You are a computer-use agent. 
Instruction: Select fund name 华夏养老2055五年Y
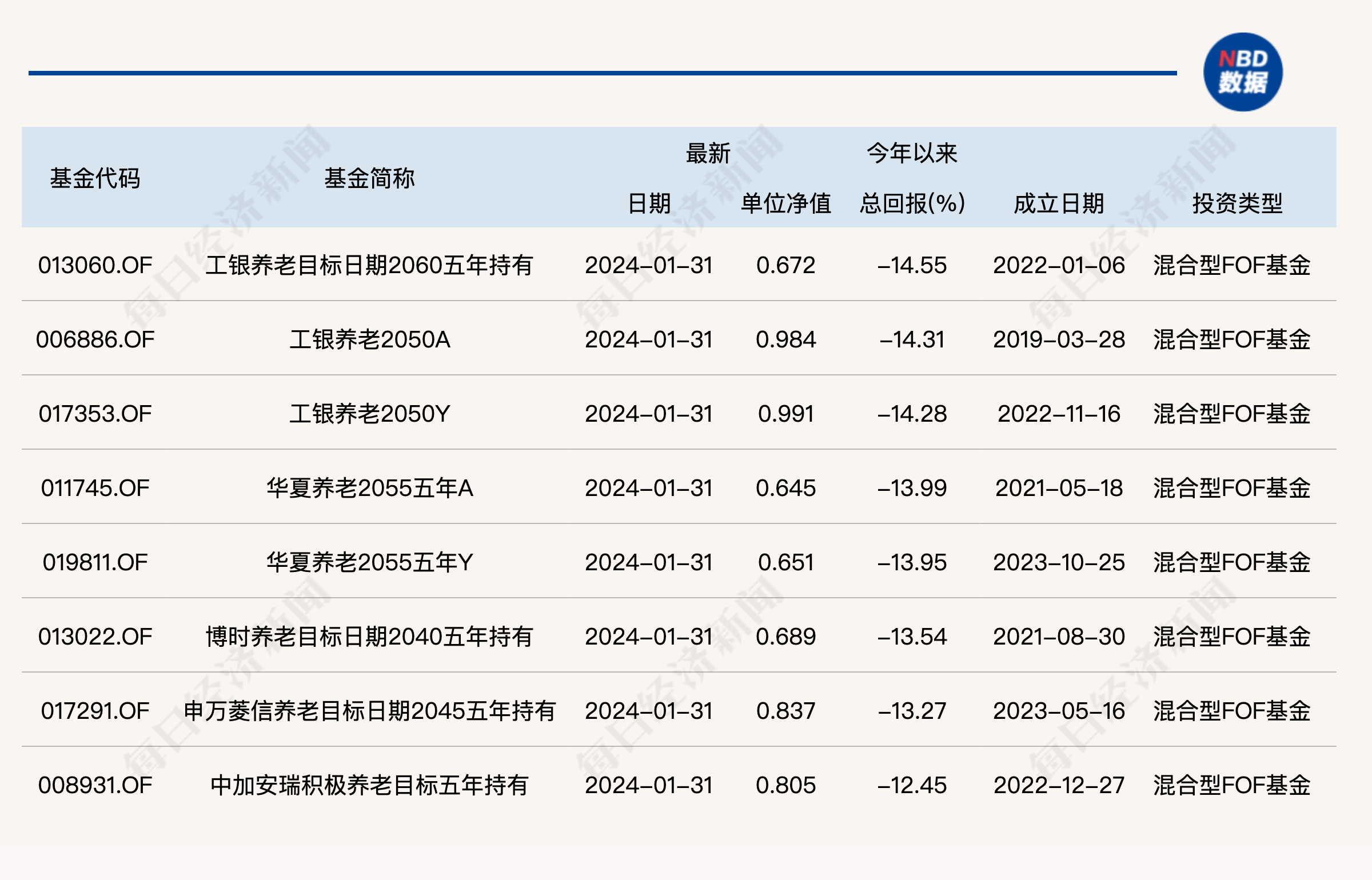pos(370,562)
